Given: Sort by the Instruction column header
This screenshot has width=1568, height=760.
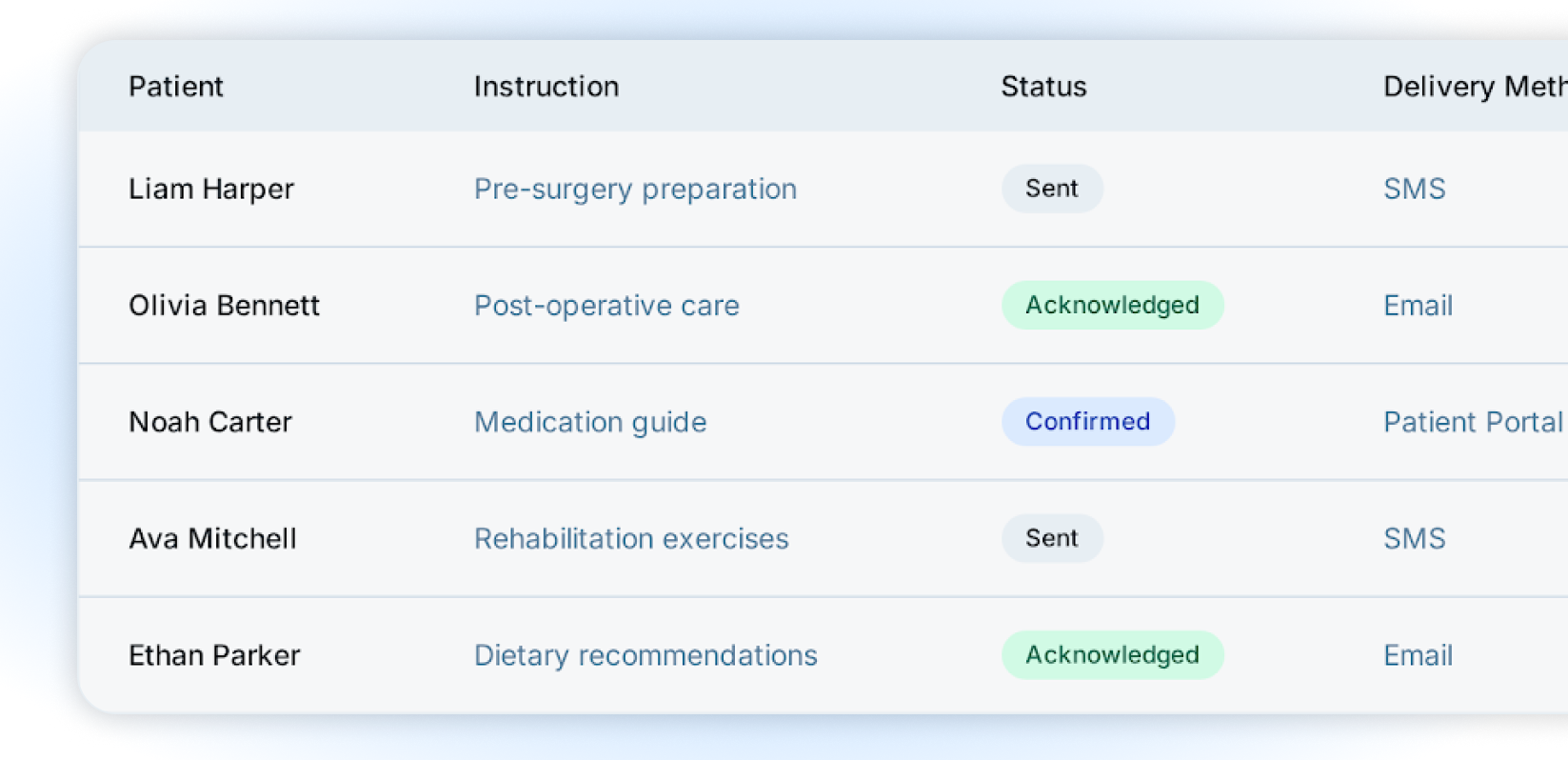Looking at the screenshot, I should coord(546,87).
